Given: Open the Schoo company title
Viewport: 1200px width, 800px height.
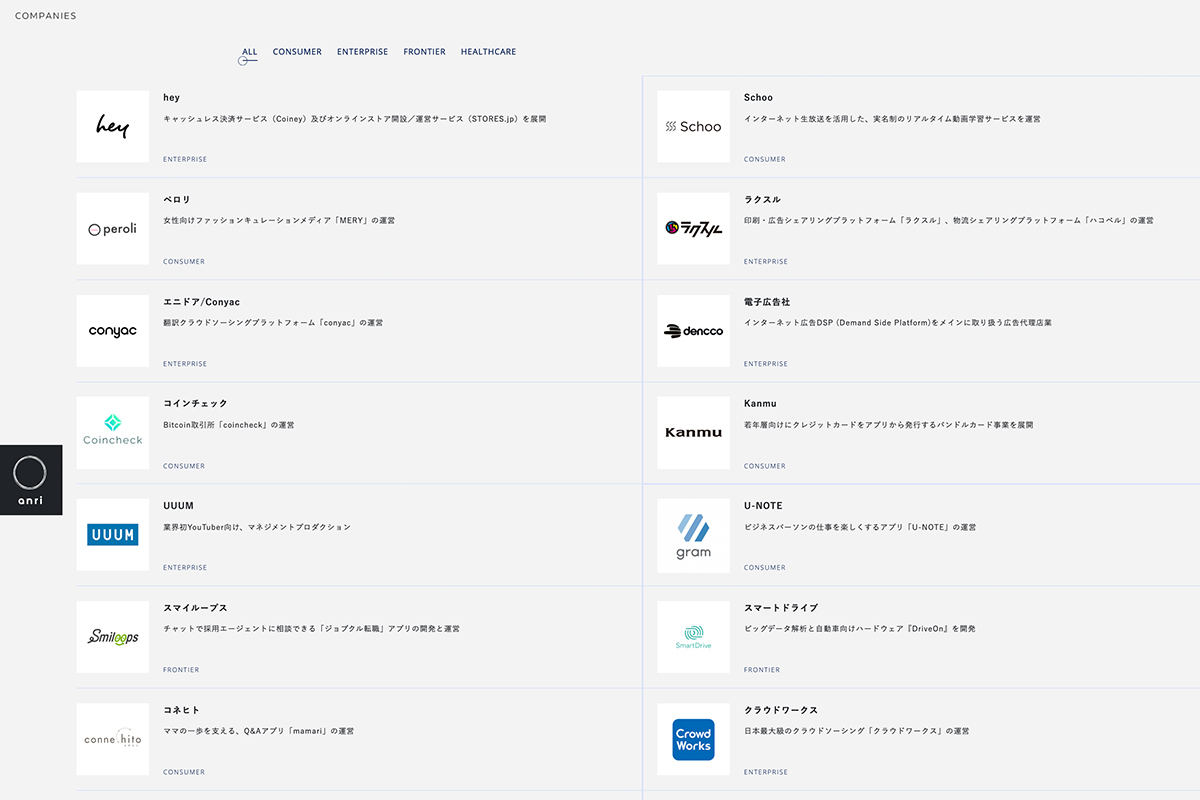Looking at the screenshot, I should 758,98.
